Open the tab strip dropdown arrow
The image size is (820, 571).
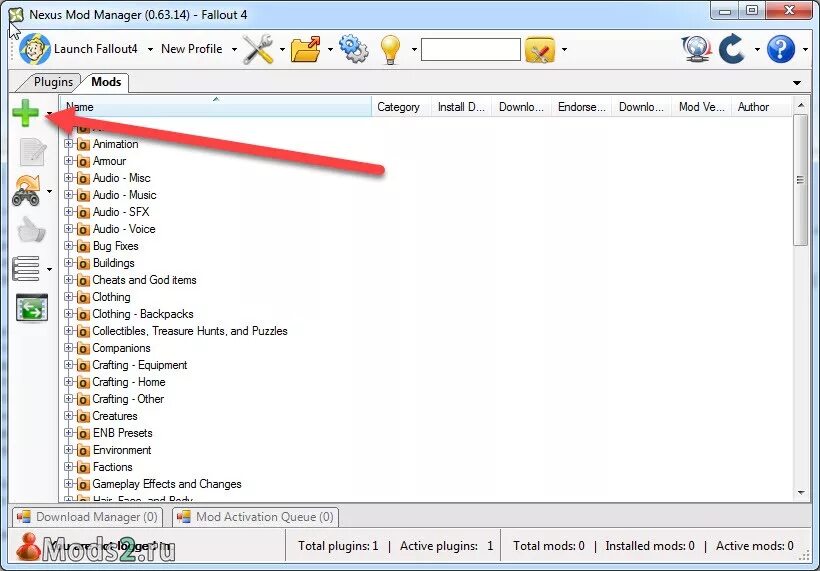(x=797, y=83)
